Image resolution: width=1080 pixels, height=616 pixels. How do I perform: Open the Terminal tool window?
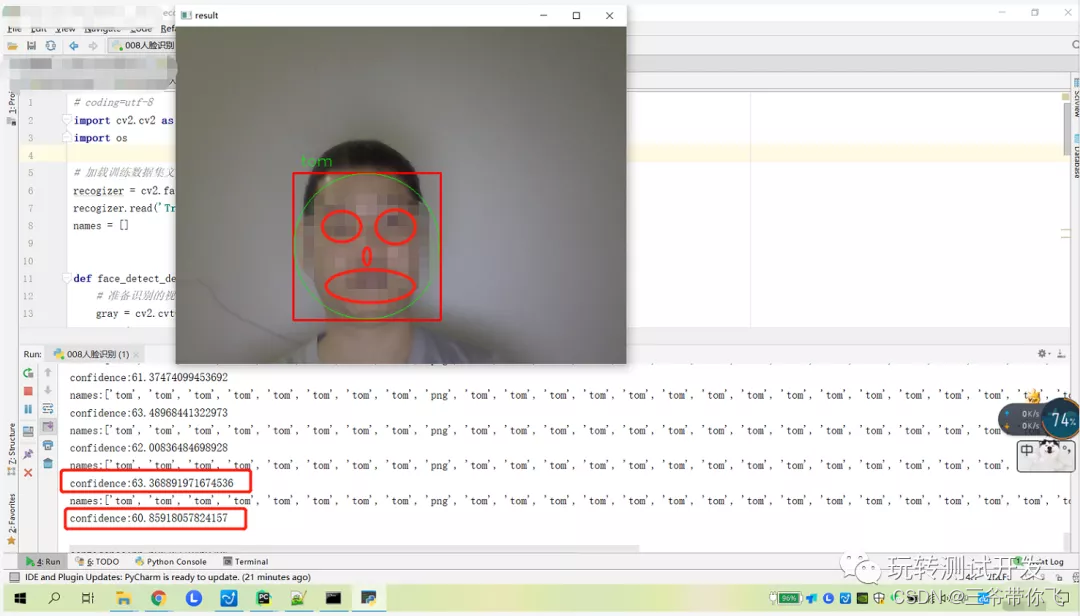click(246, 562)
